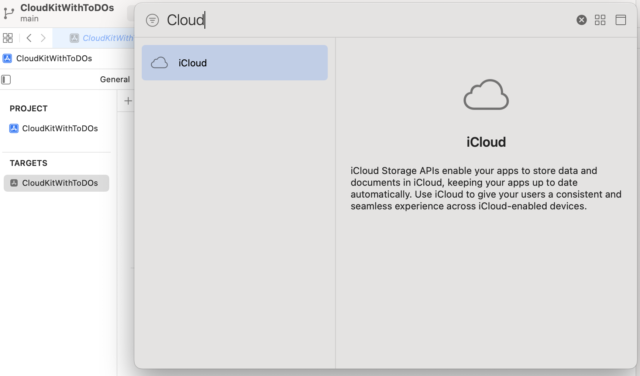Clear the Cloud search text

click(582, 20)
